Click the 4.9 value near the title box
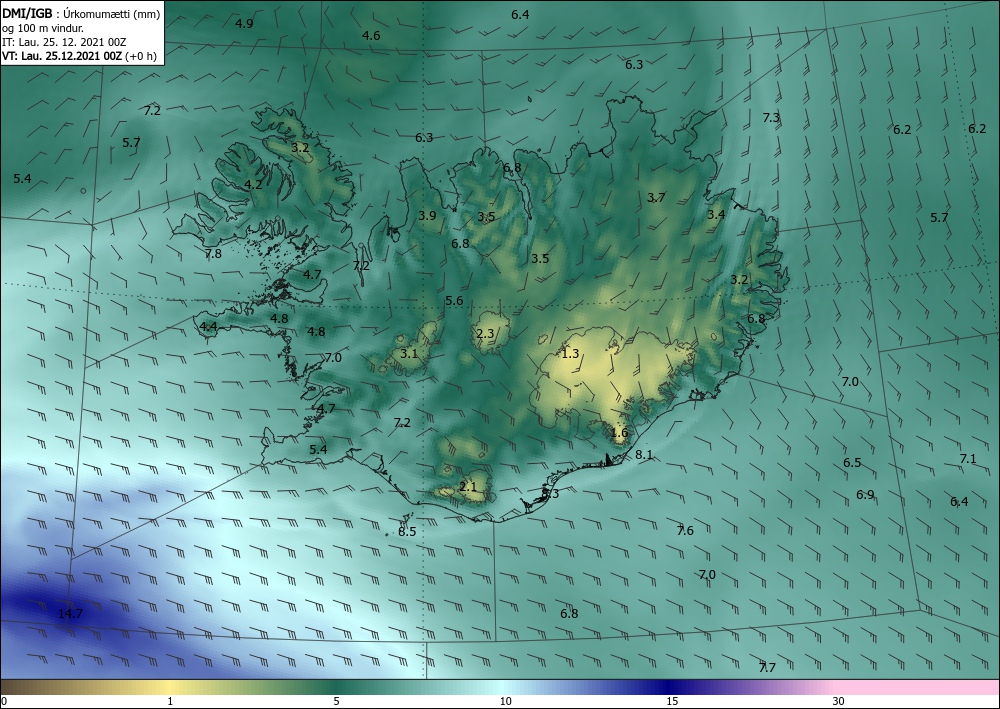 click(x=244, y=24)
